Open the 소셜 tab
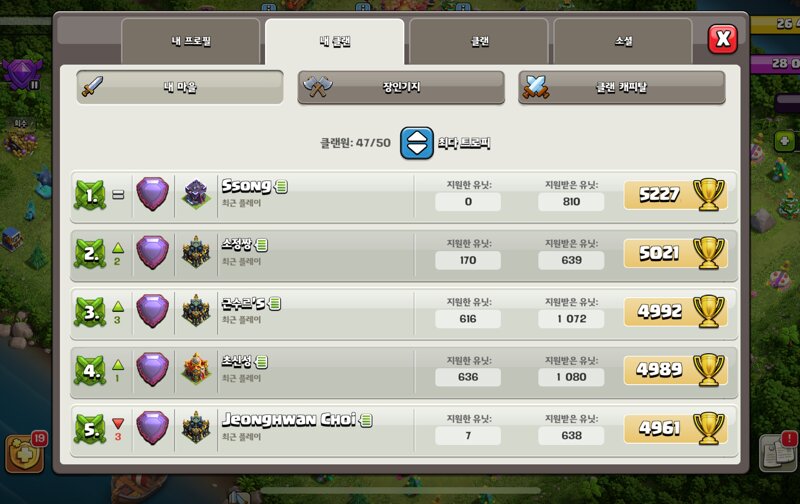This screenshot has width=800, height=504. pos(623,41)
